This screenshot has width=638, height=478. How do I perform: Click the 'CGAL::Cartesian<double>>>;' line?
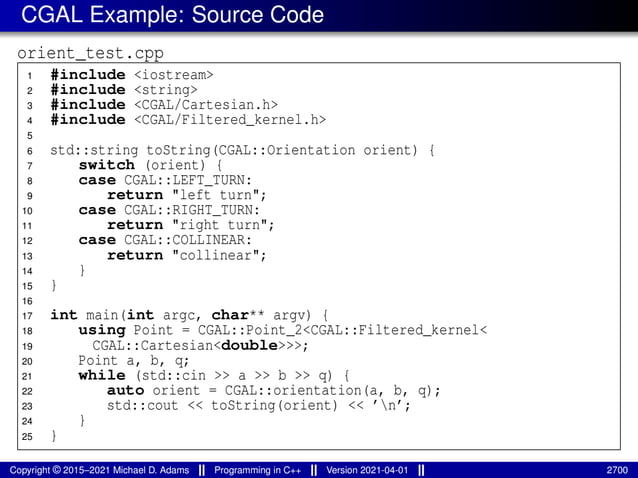click(200, 345)
